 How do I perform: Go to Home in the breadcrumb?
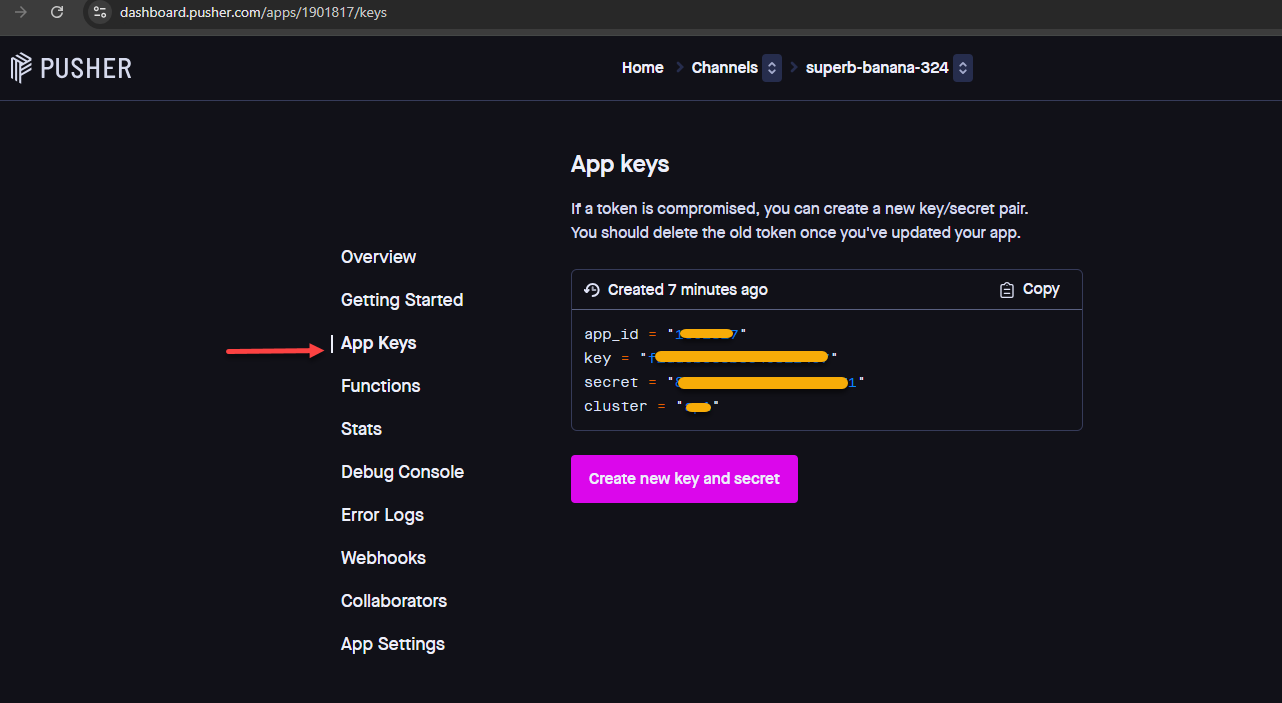pos(642,68)
